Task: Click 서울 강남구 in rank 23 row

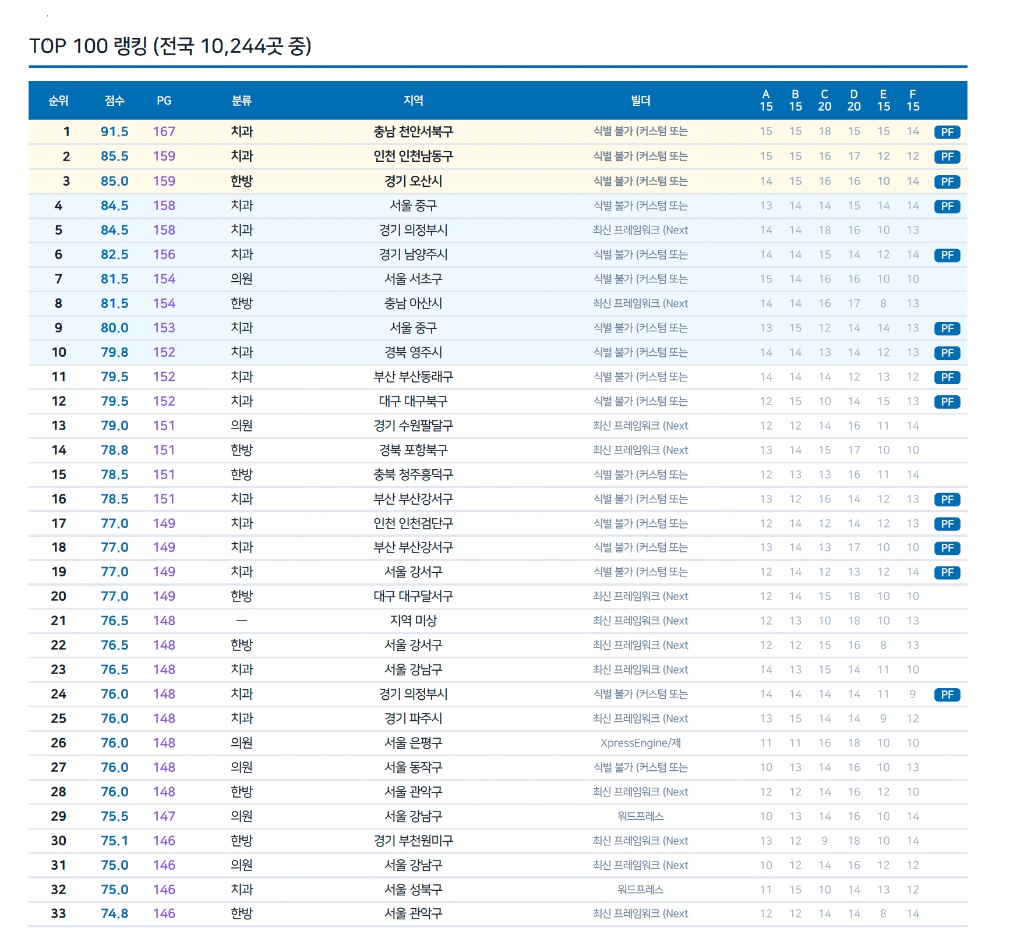Action: pos(413,669)
